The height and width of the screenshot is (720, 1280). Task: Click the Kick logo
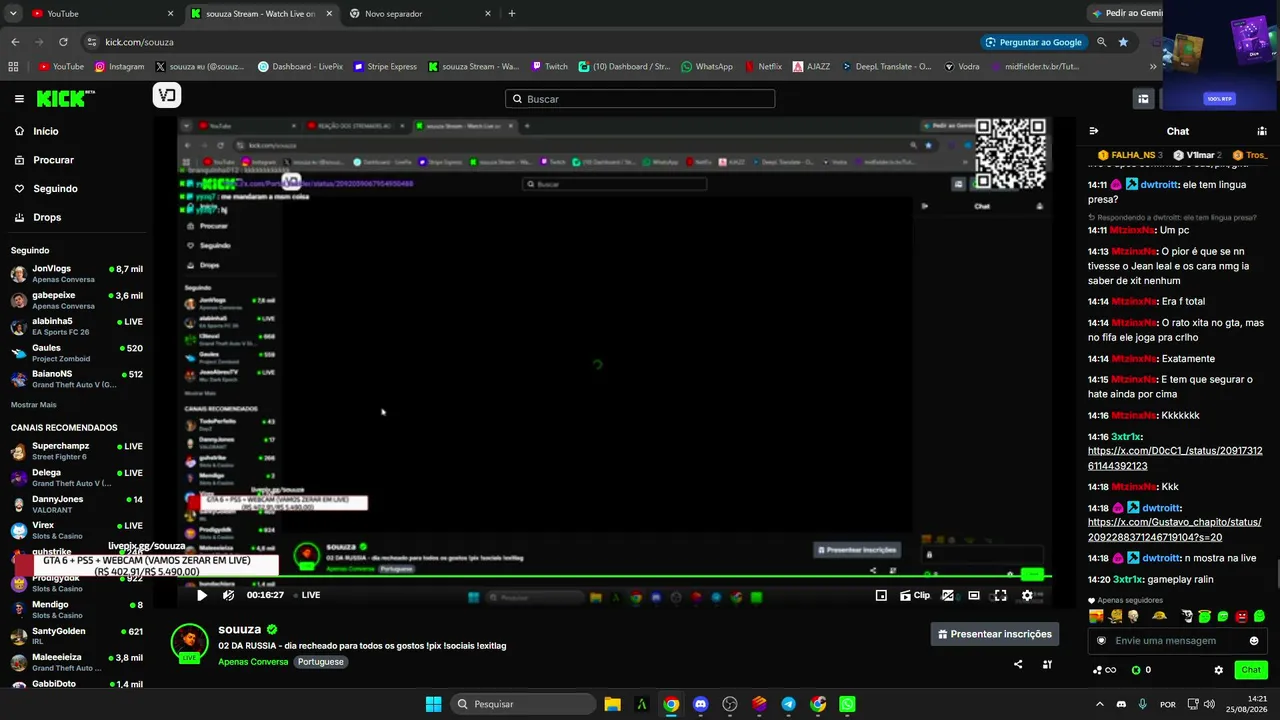65,98
